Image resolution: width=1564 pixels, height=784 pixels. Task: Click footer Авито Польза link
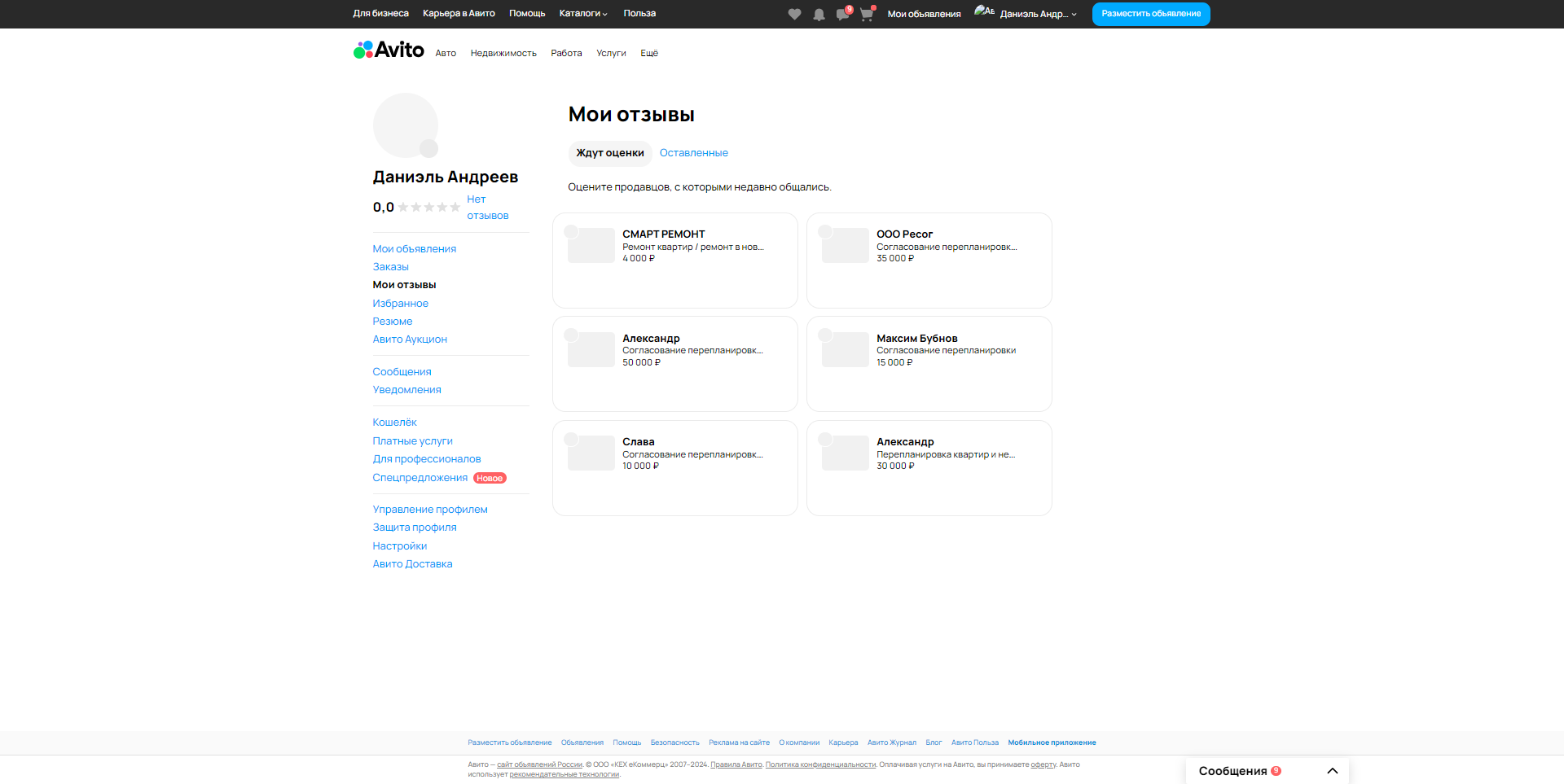tap(975, 742)
